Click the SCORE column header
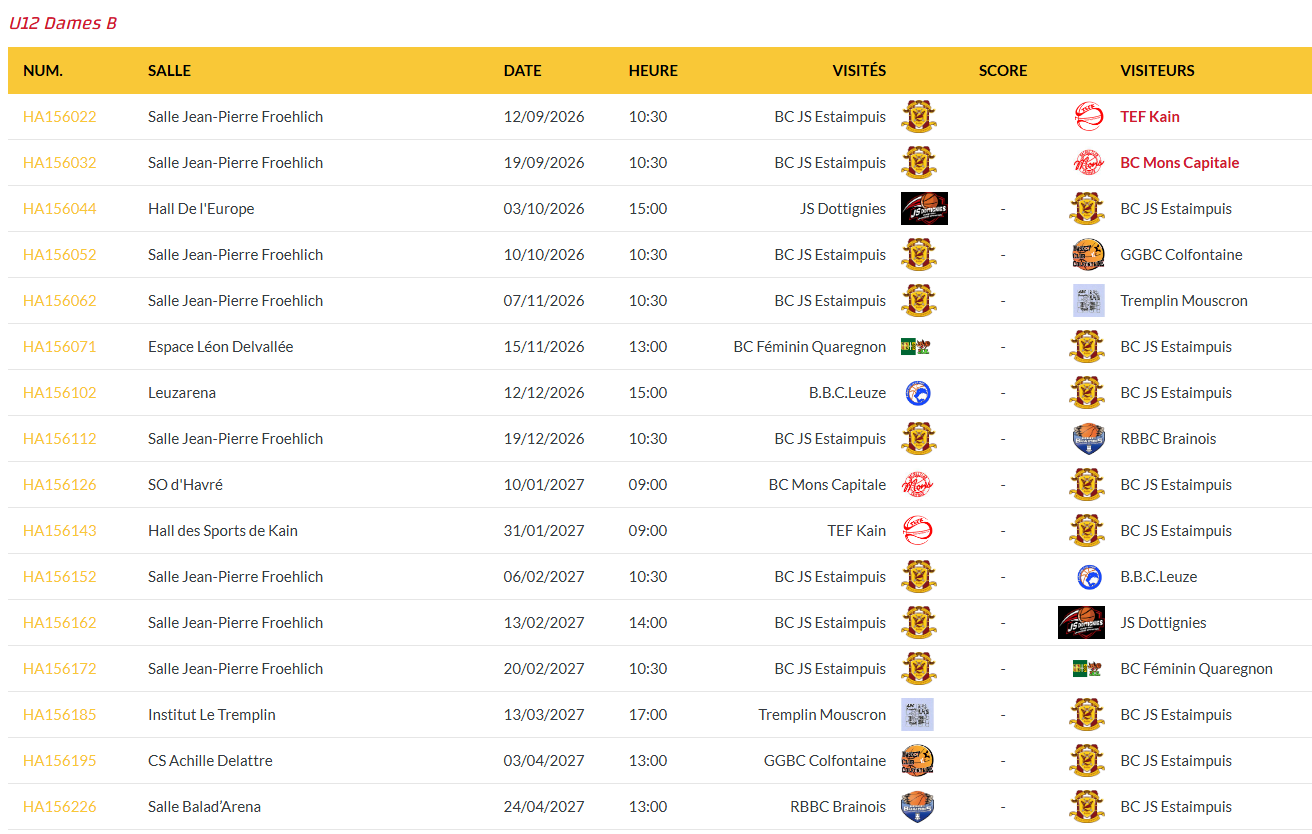The height and width of the screenshot is (834, 1312). 1003,71
